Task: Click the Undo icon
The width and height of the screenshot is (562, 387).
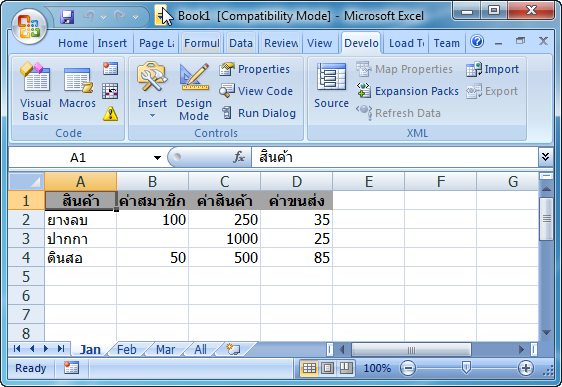Action: tap(89, 16)
